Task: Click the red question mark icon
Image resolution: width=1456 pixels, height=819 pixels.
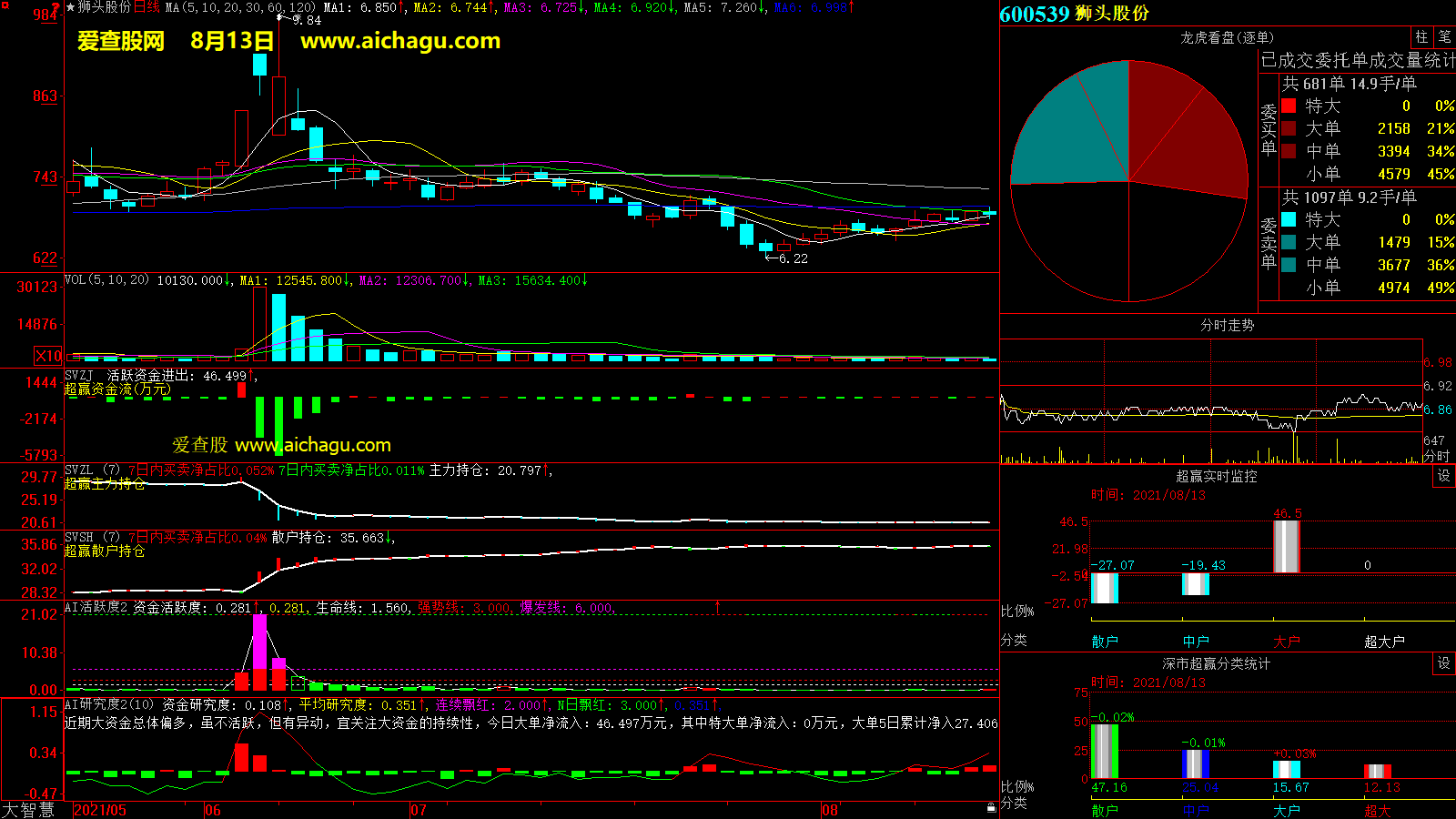Action: click(x=56, y=7)
